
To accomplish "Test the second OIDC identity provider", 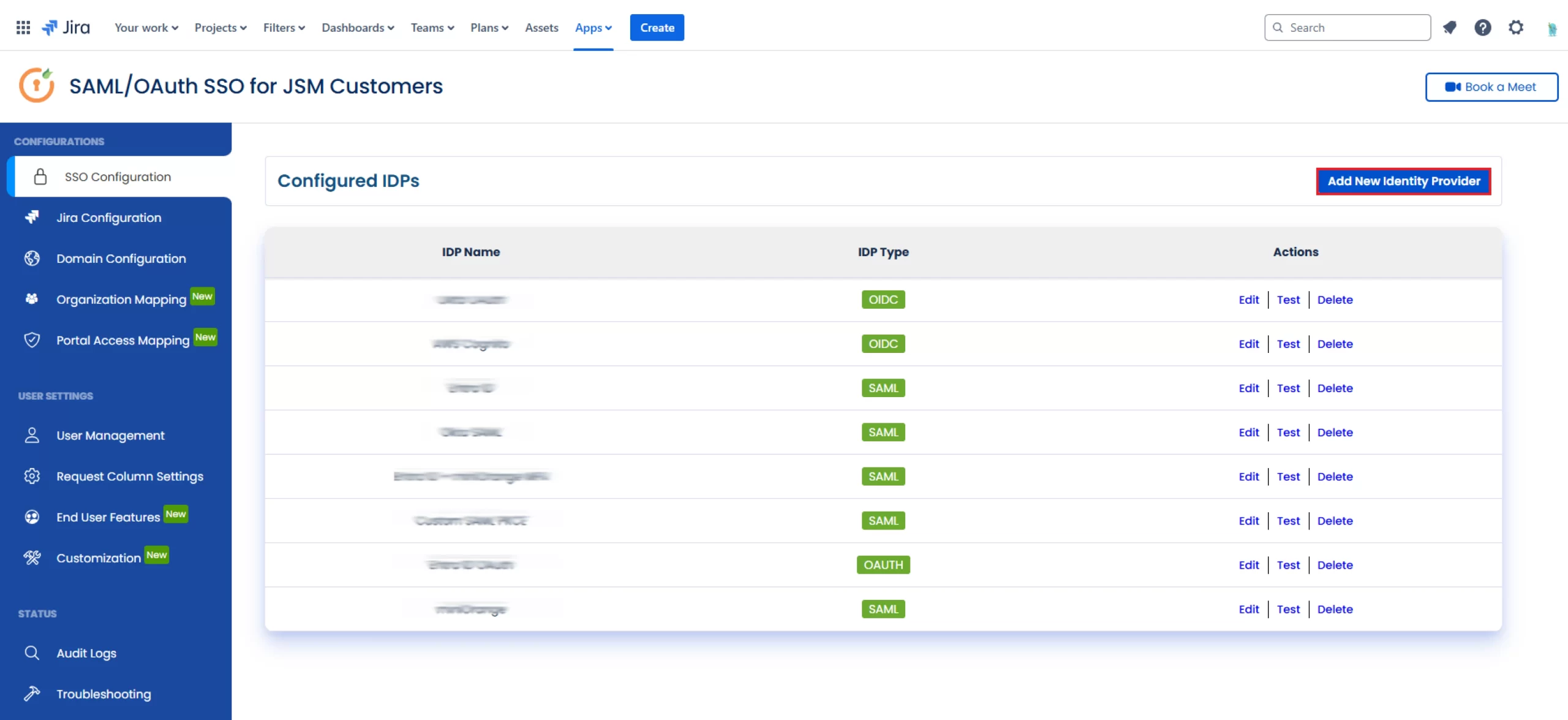I will (x=1288, y=344).
